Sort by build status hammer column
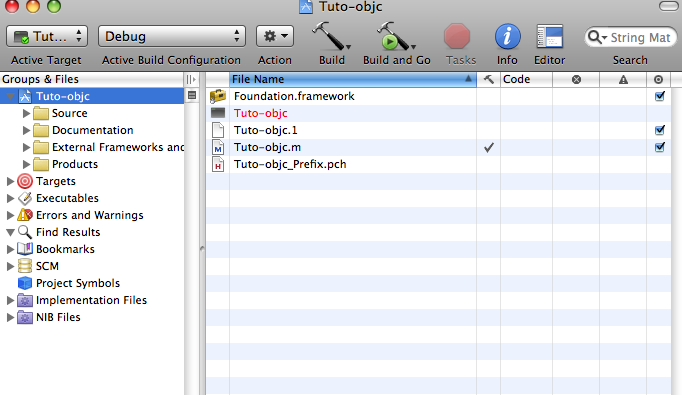The height and width of the screenshot is (395, 682). pos(488,80)
